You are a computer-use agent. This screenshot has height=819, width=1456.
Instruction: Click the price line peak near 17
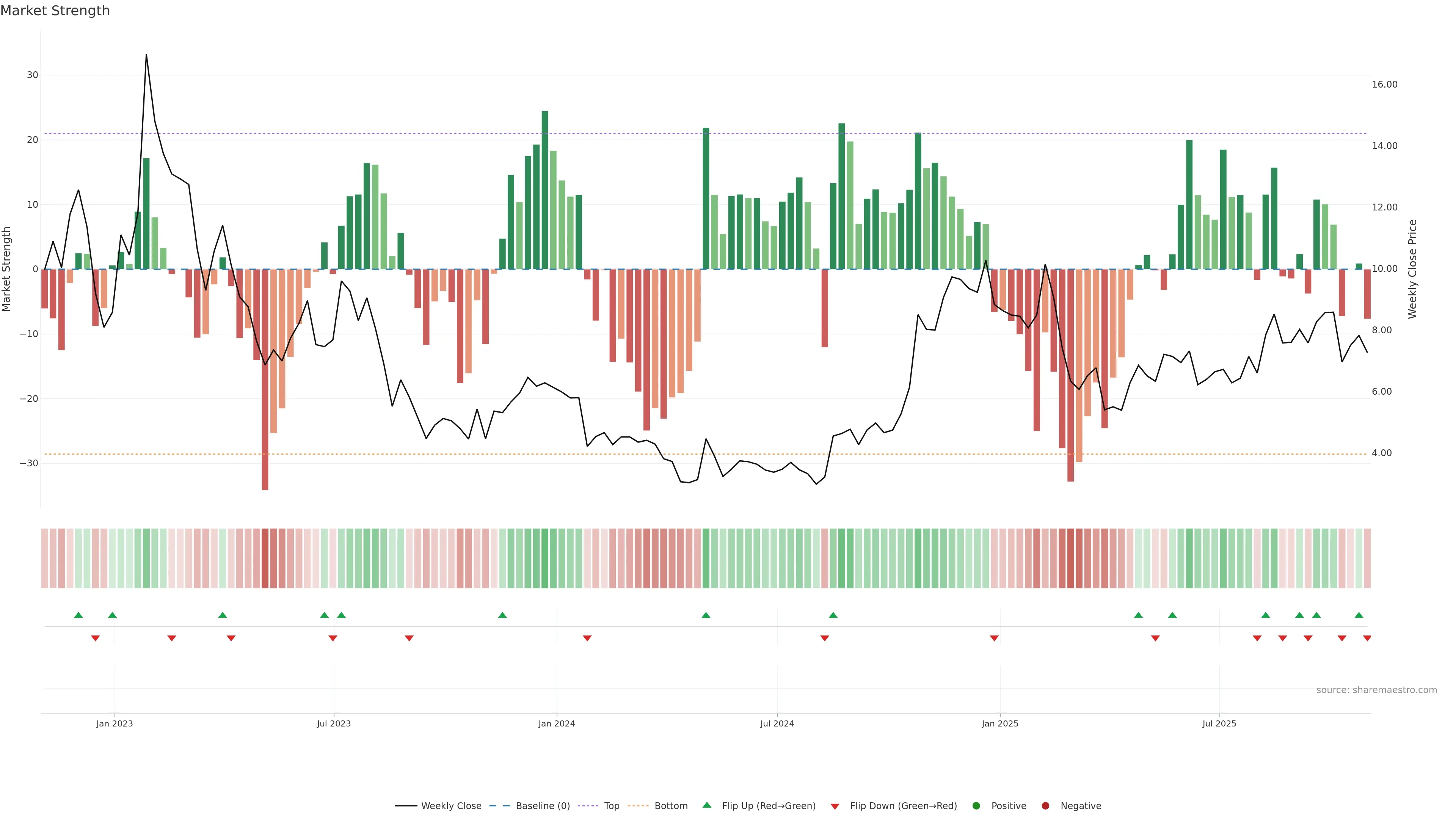pos(146,55)
